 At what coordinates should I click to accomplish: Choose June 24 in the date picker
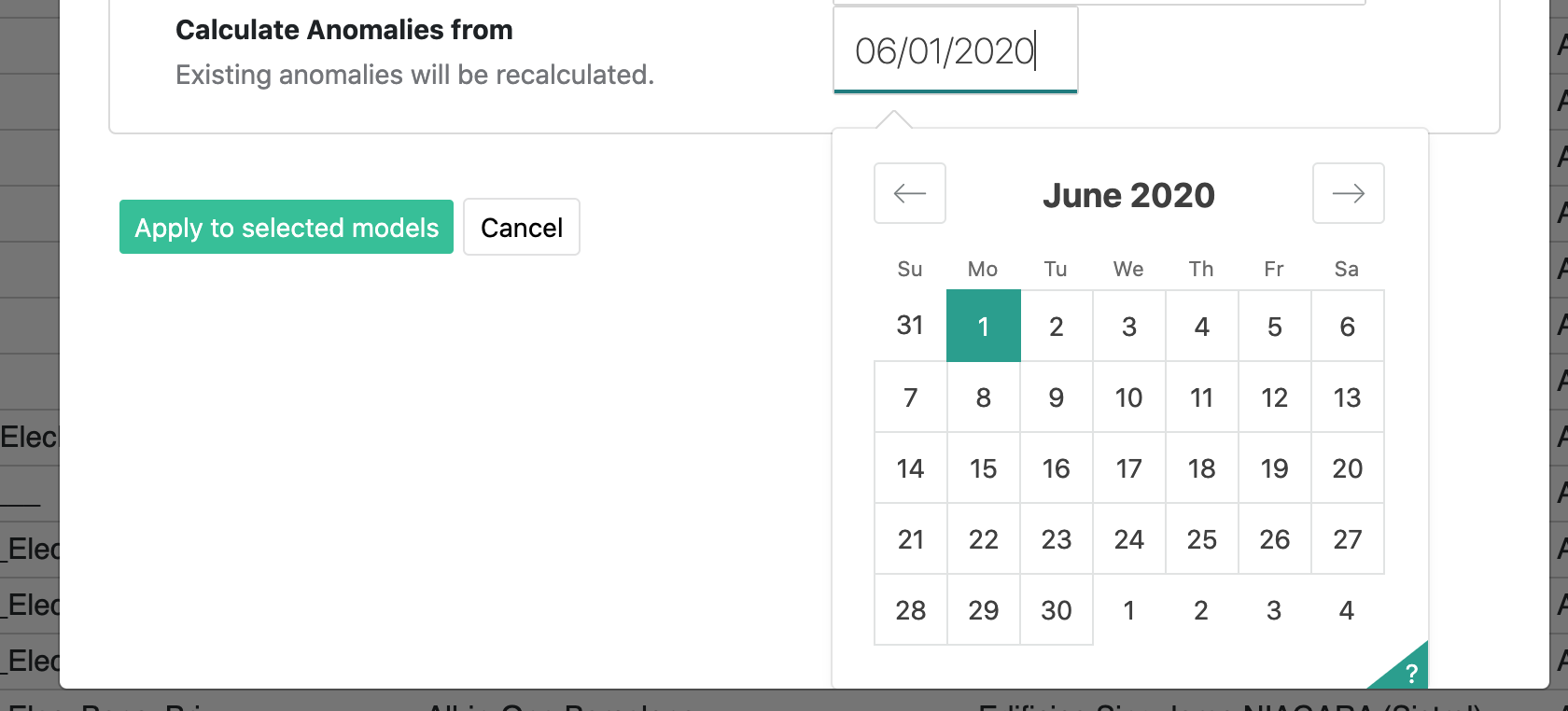coord(1129,538)
